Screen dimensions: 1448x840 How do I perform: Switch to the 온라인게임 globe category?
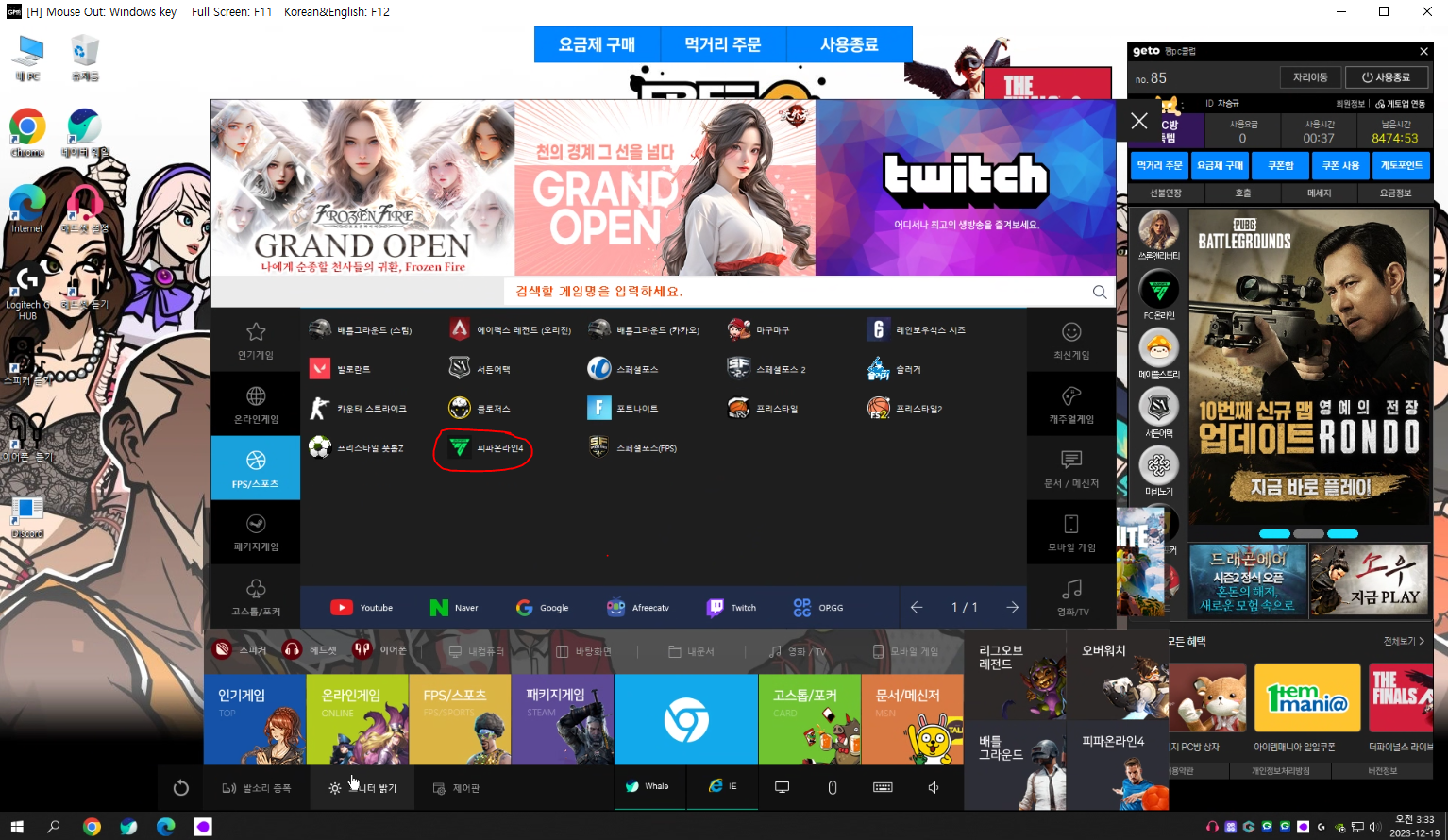pyautogui.click(x=256, y=404)
